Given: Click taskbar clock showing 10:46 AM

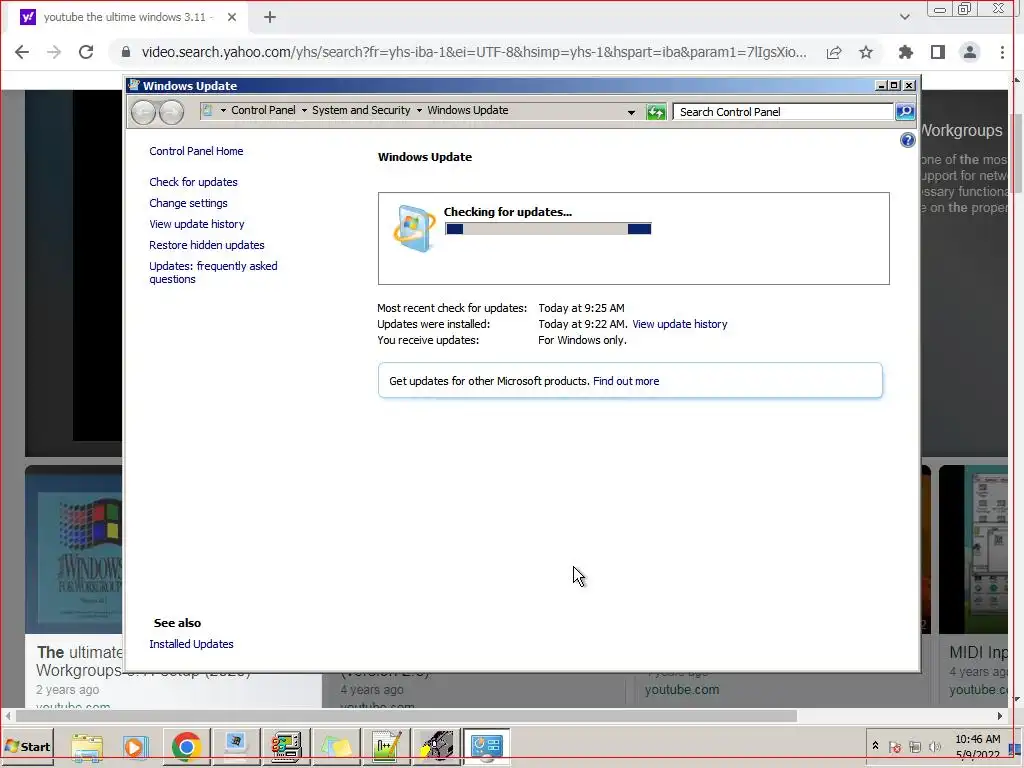Looking at the screenshot, I should click(978, 747).
